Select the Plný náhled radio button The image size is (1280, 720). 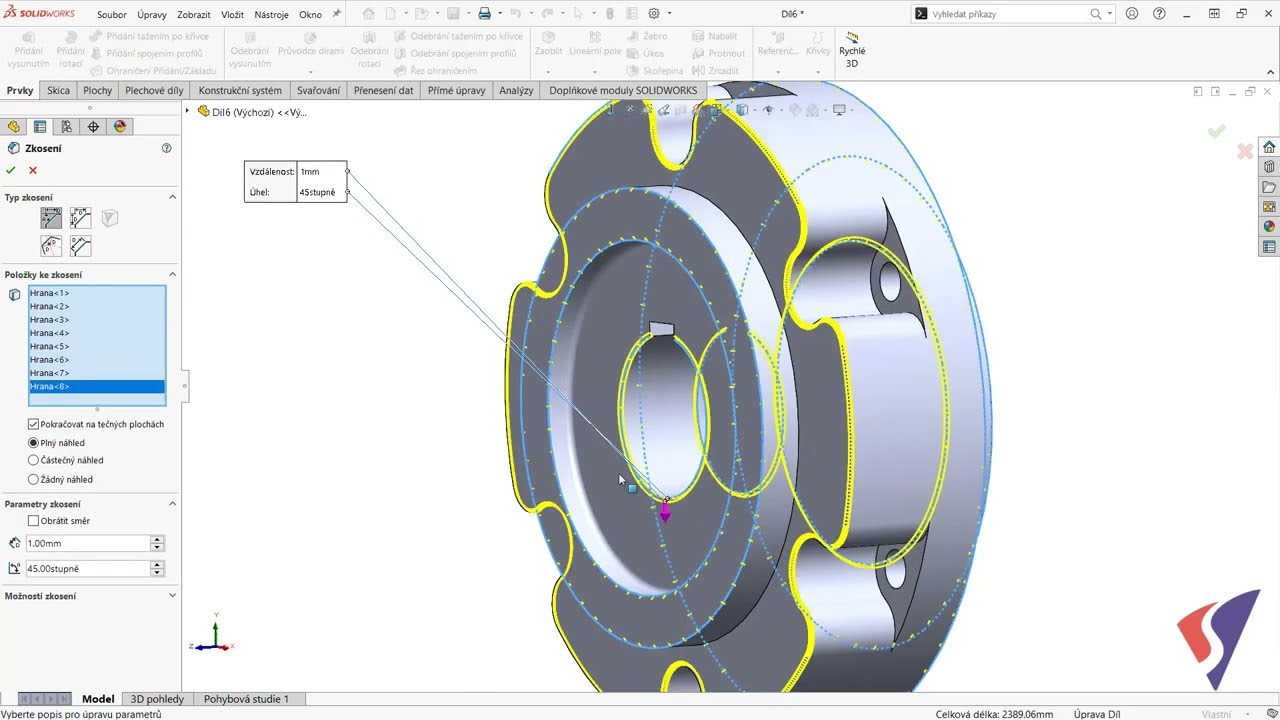point(33,443)
